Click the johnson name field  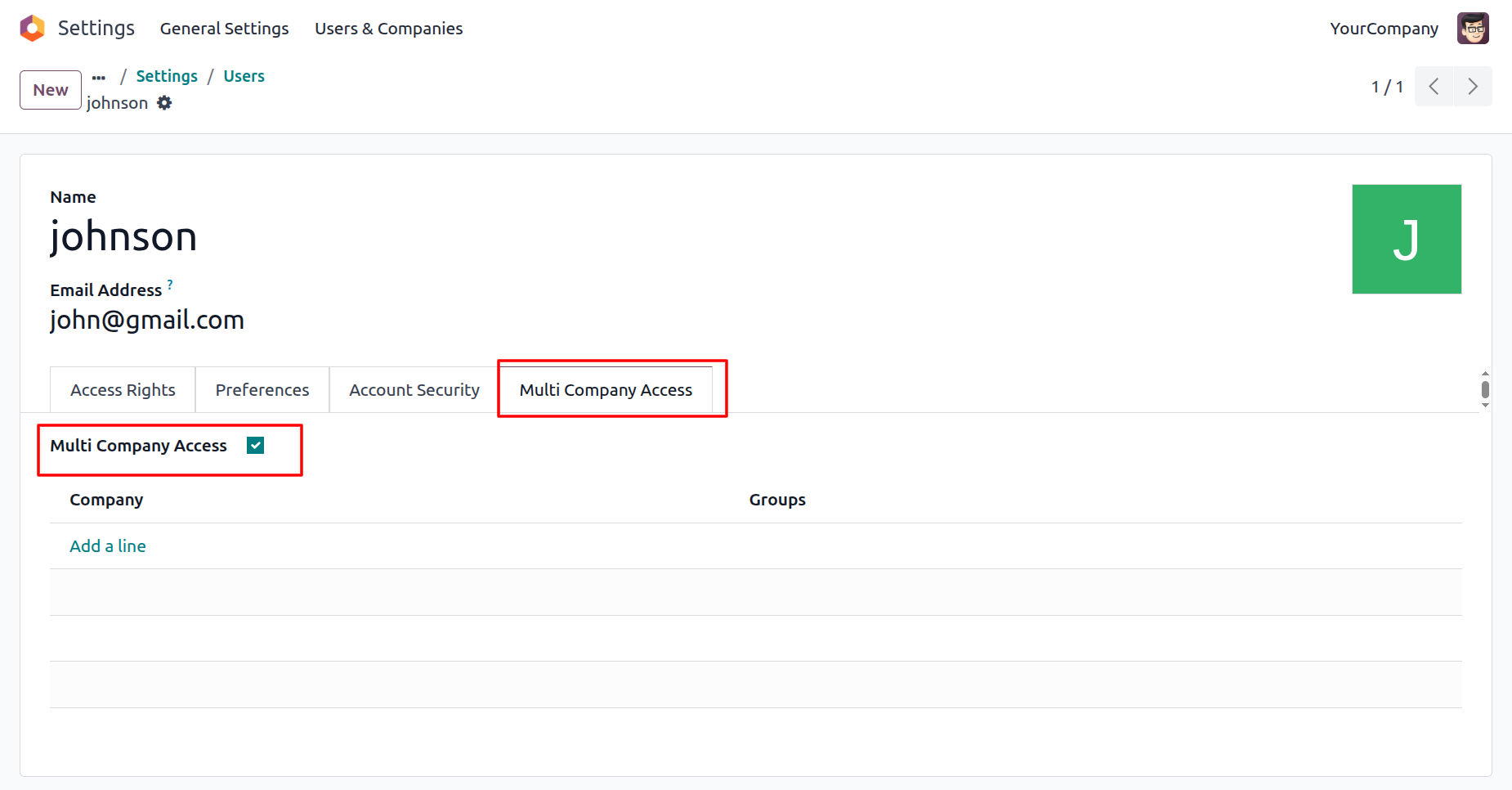point(123,237)
